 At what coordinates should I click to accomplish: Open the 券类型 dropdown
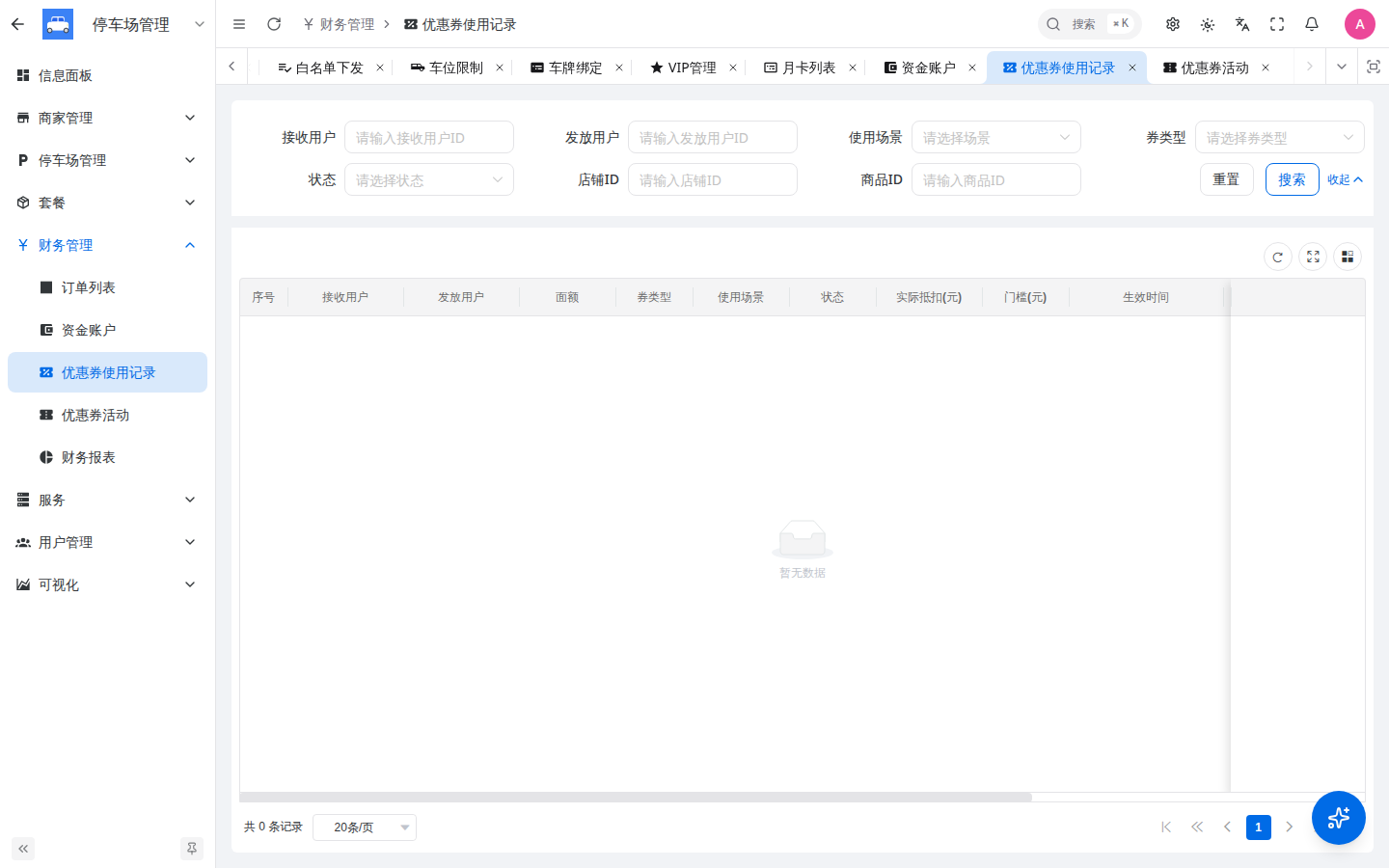click(1280, 137)
